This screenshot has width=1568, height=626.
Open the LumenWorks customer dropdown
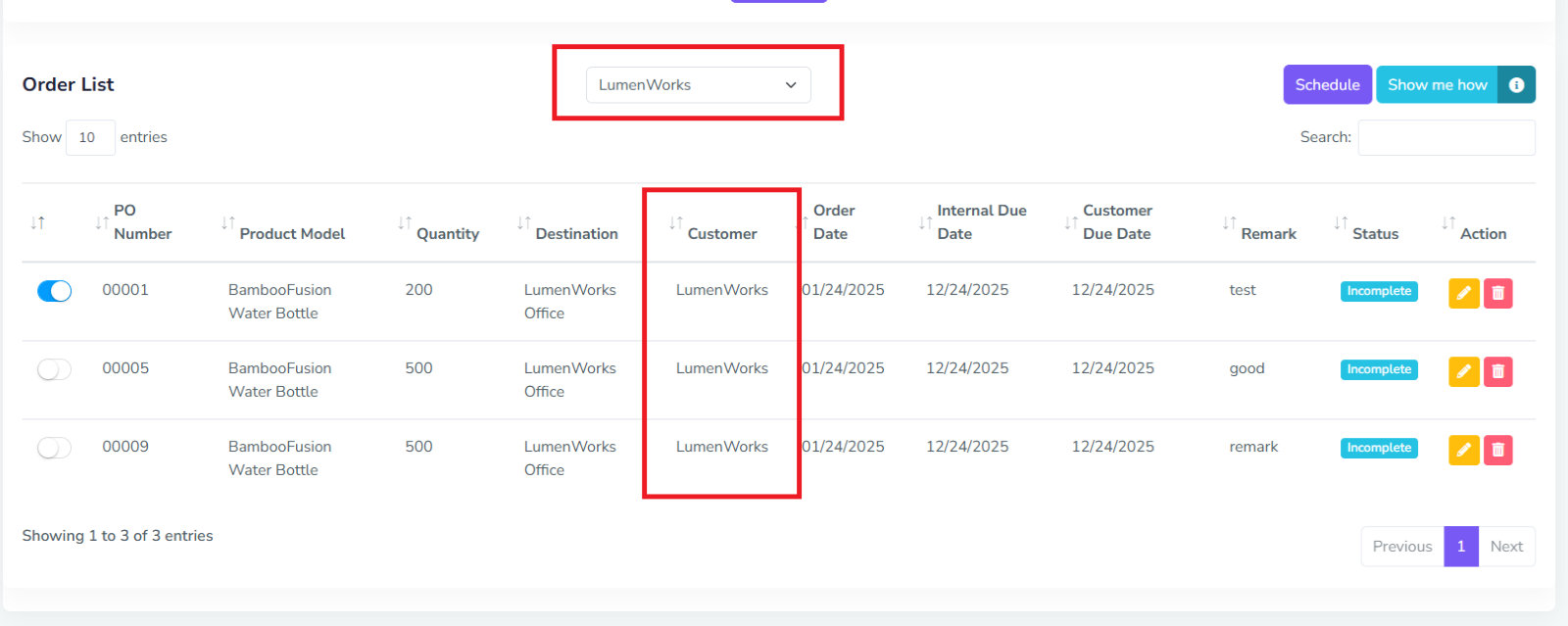(698, 85)
